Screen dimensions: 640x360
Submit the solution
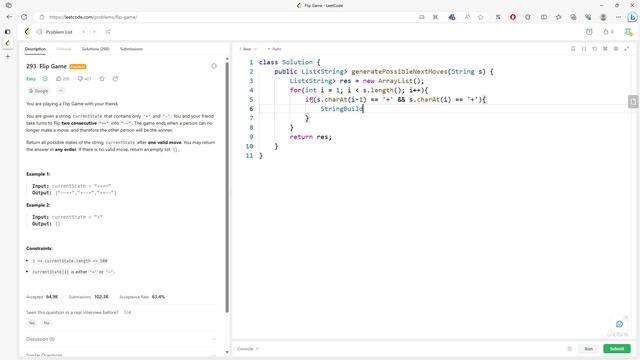[617, 349]
